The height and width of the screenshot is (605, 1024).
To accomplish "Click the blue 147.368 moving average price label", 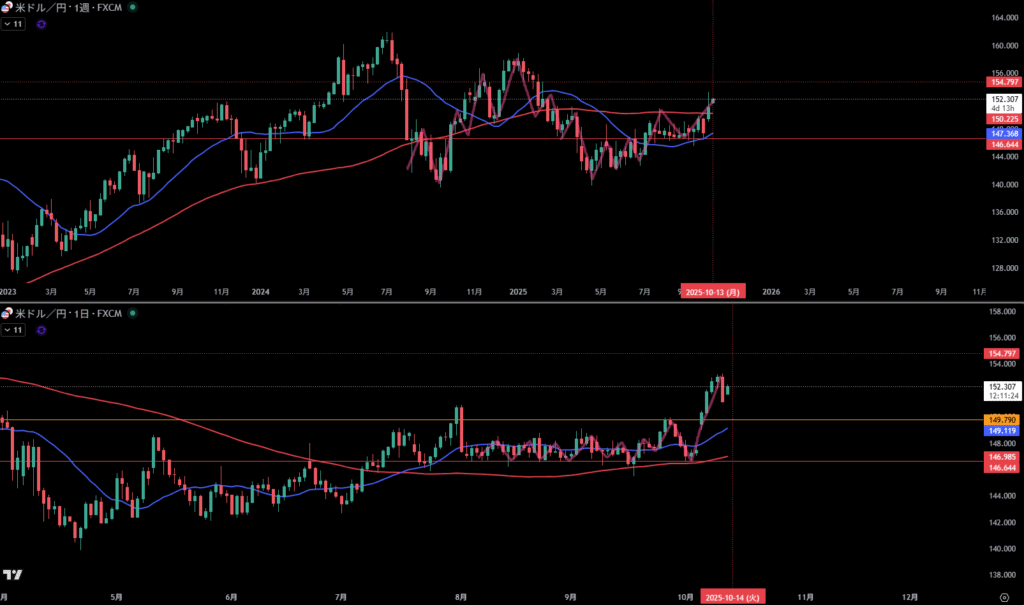I will (1002, 133).
